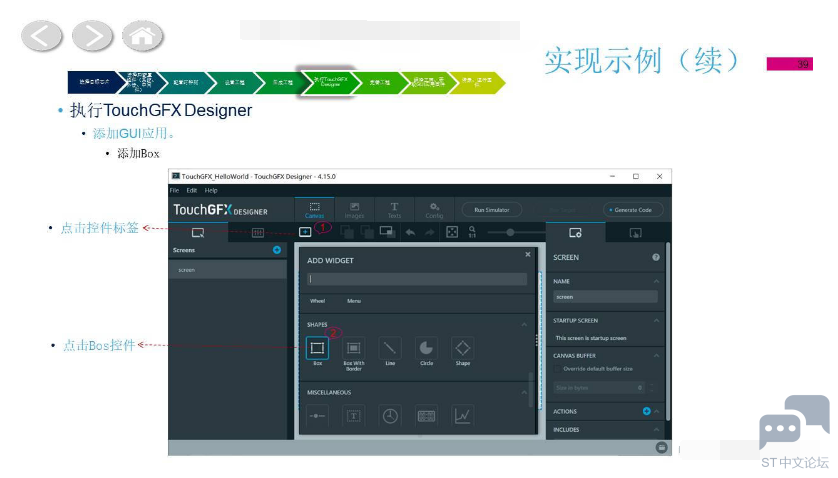Collapse the NAME section
The height and width of the screenshot is (478, 838).
(656, 281)
